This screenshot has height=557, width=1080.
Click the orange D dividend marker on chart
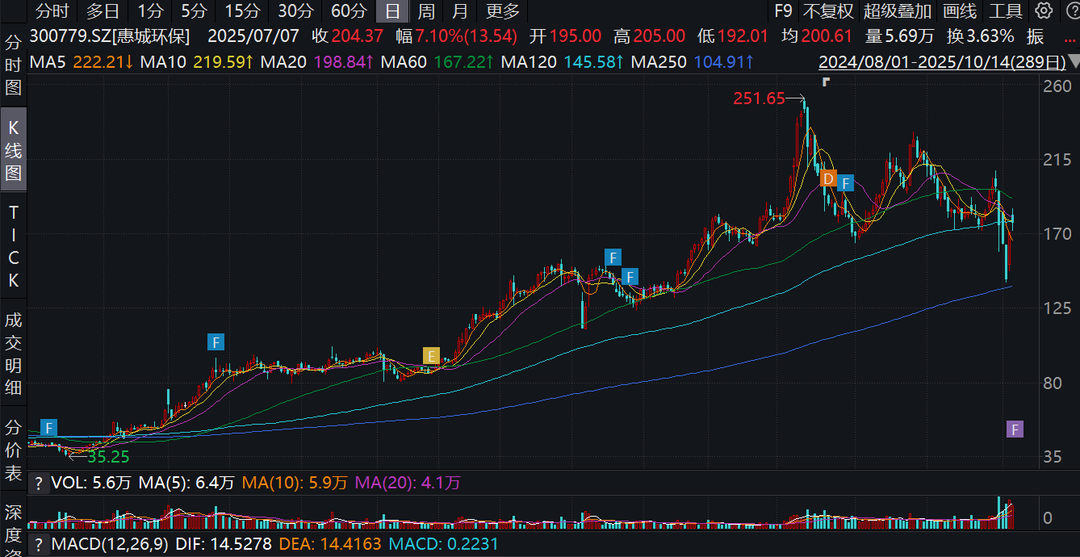[x=827, y=180]
